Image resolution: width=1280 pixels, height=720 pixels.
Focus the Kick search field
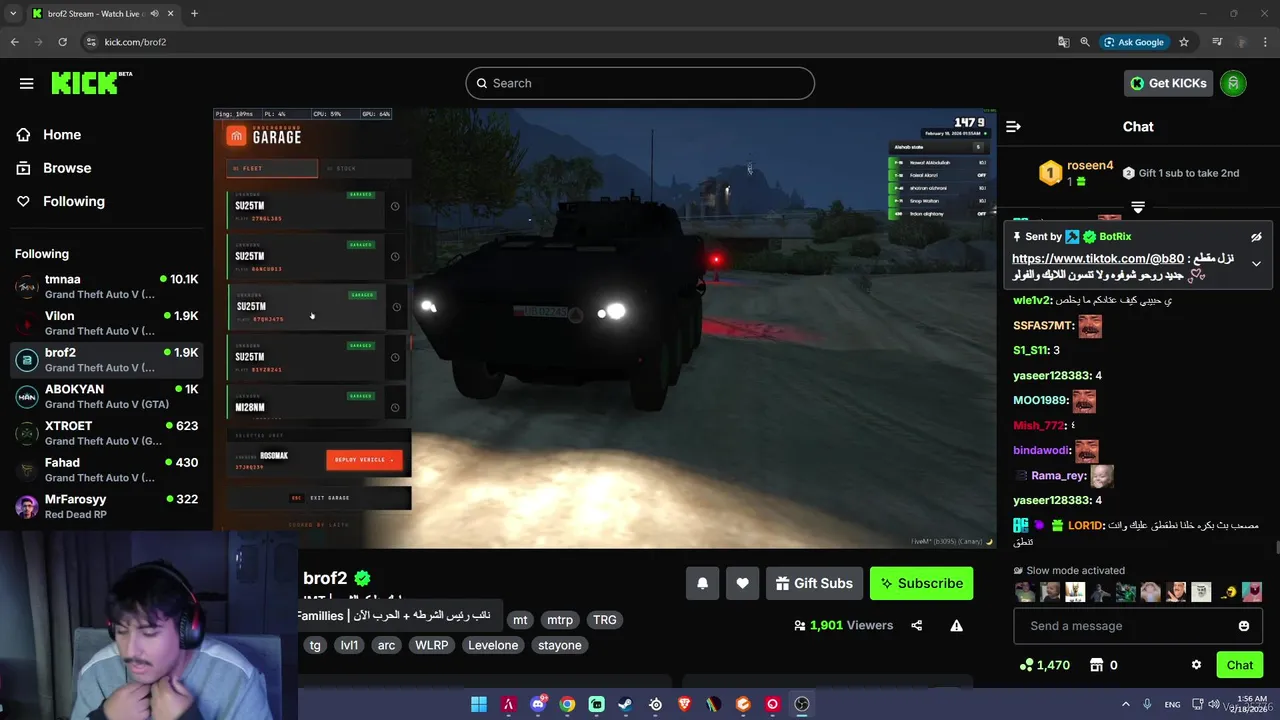click(640, 83)
